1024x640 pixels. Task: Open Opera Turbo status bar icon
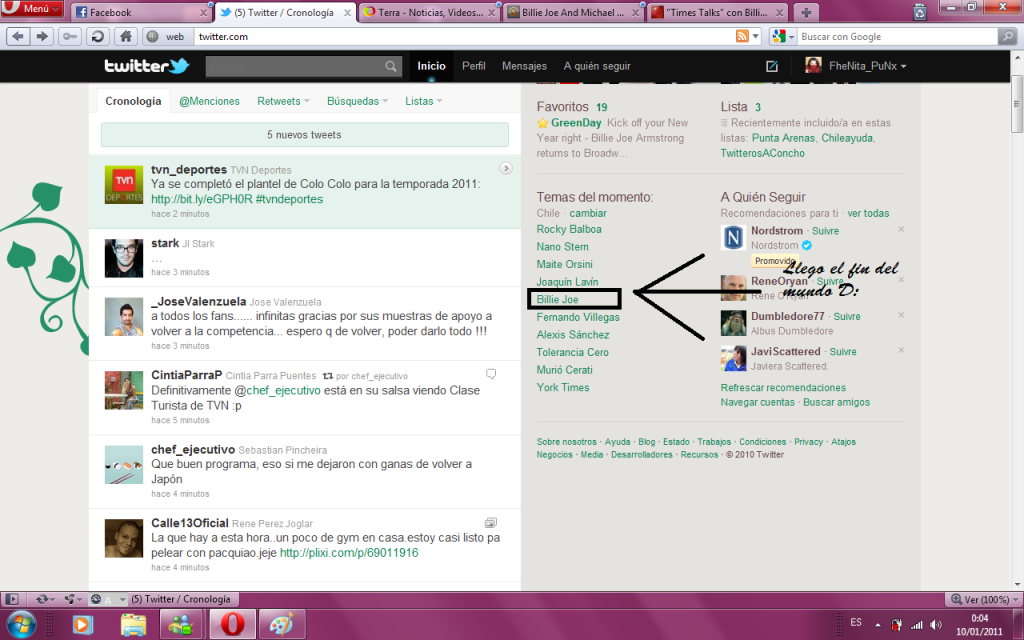[96, 599]
